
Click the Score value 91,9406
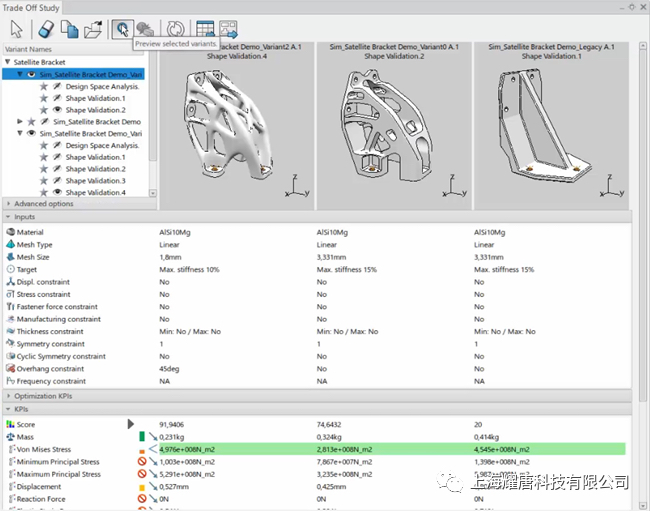point(172,424)
